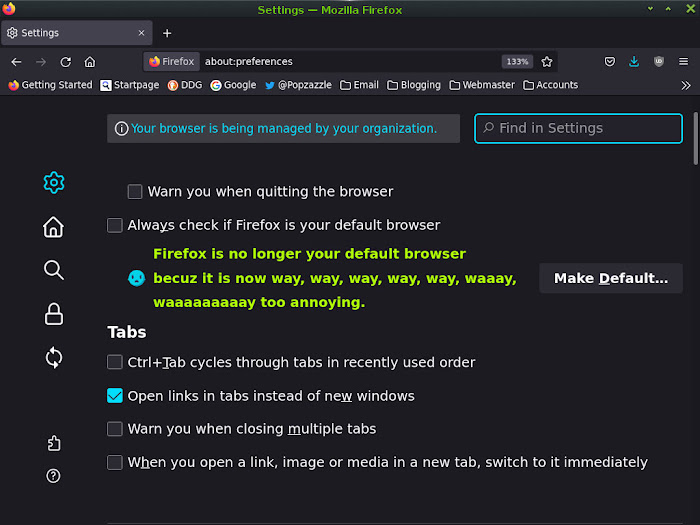Screen dimensions: 700x525
Task: Go back using the back arrow
Action: pos(16,62)
